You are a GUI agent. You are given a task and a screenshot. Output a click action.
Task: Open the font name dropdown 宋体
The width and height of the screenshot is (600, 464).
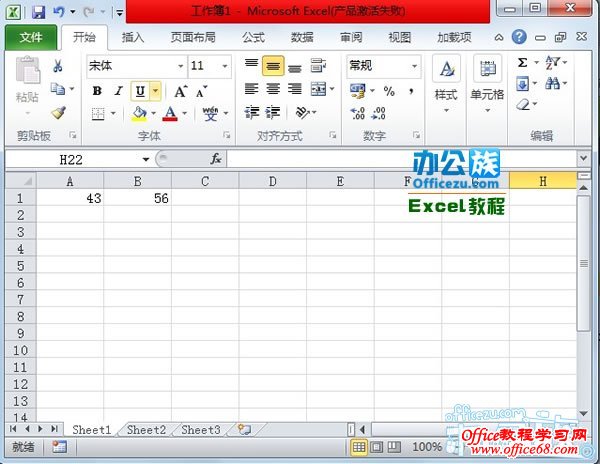pyautogui.click(x=181, y=66)
